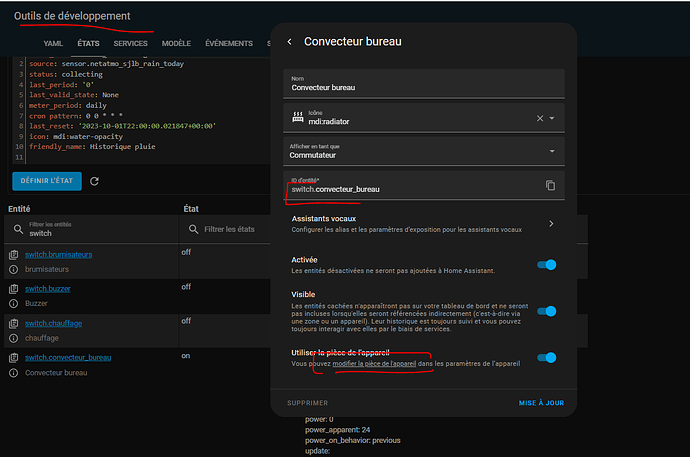Click the État column header
Viewport: 690px width, 457px height.
click(x=191, y=209)
